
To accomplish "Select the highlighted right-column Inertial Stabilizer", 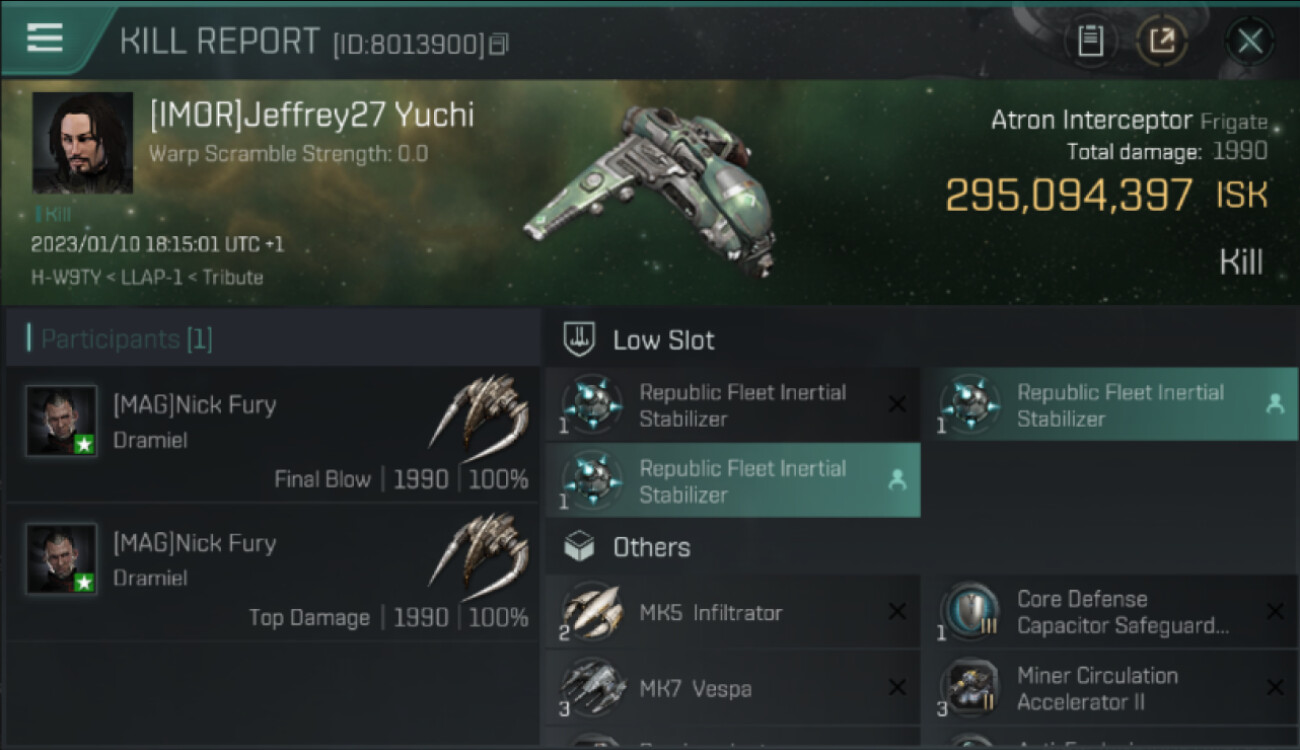I will click(1109, 405).
